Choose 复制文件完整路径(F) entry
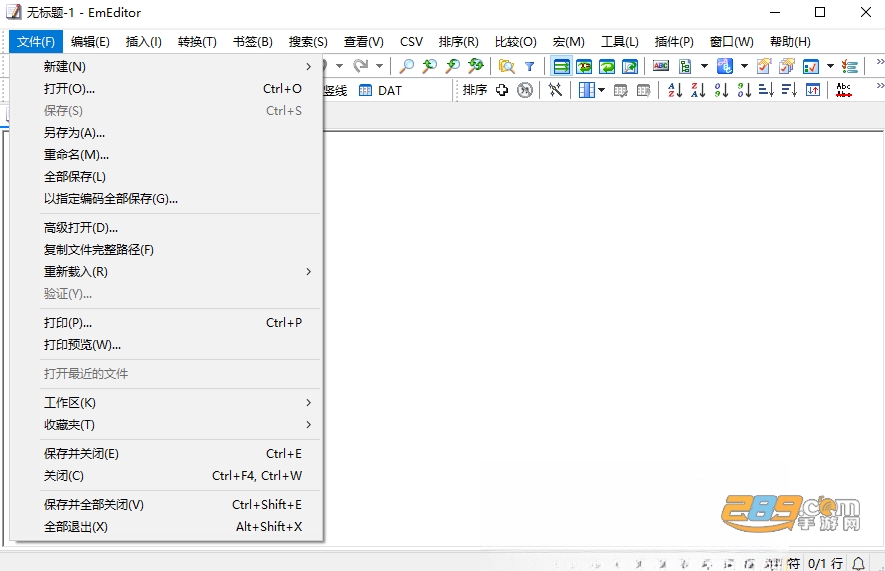Screen dimensions: 885x571 [x=167, y=249]
